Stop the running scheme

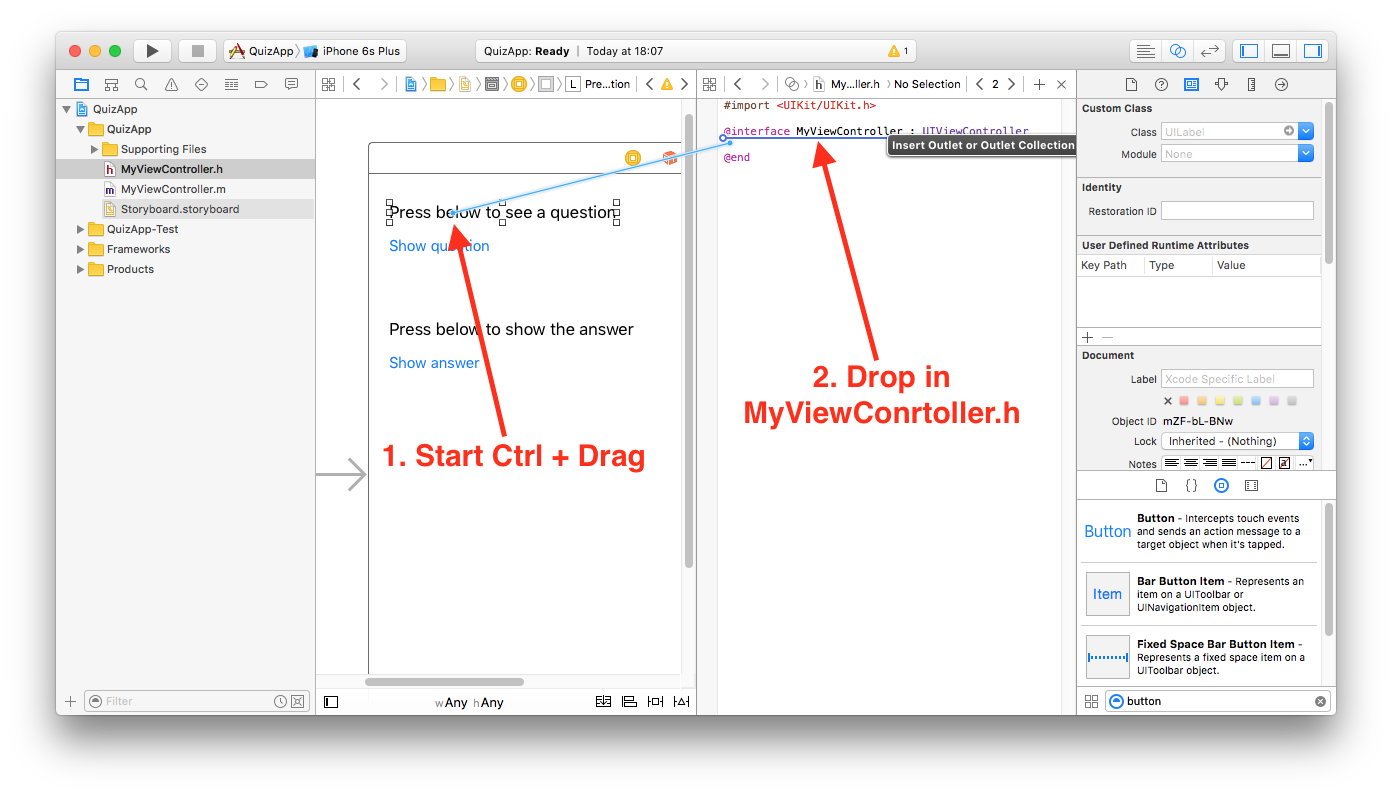click(198, 51)
